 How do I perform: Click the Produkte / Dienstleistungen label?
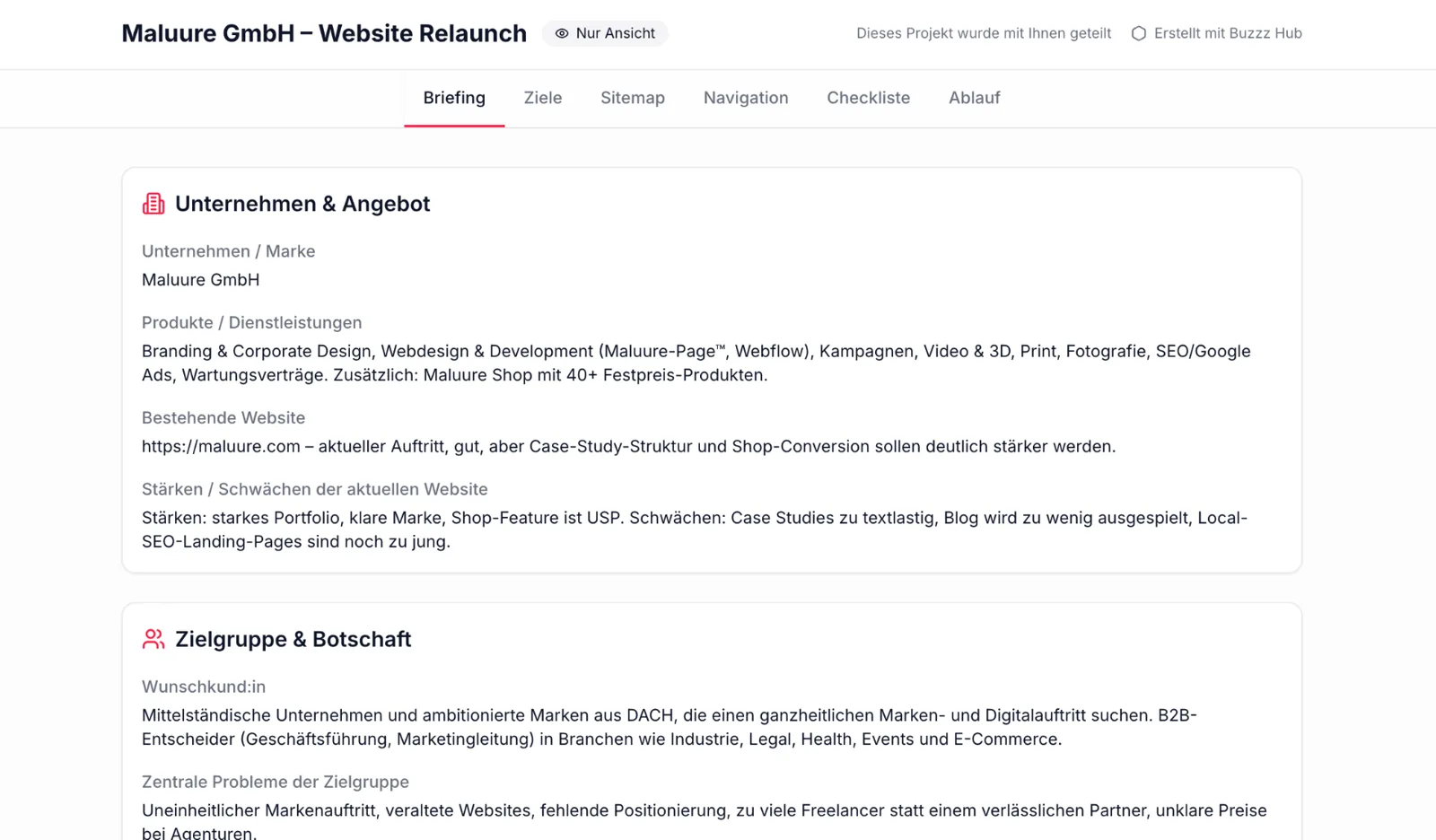coord(251,322)
